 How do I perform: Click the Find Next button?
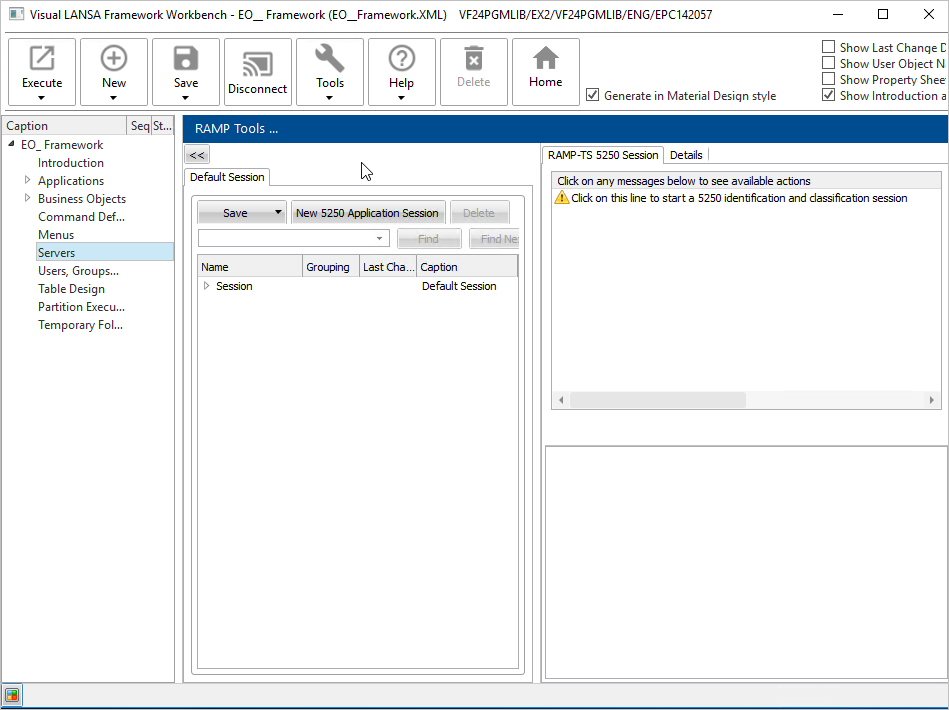(494, 238)
